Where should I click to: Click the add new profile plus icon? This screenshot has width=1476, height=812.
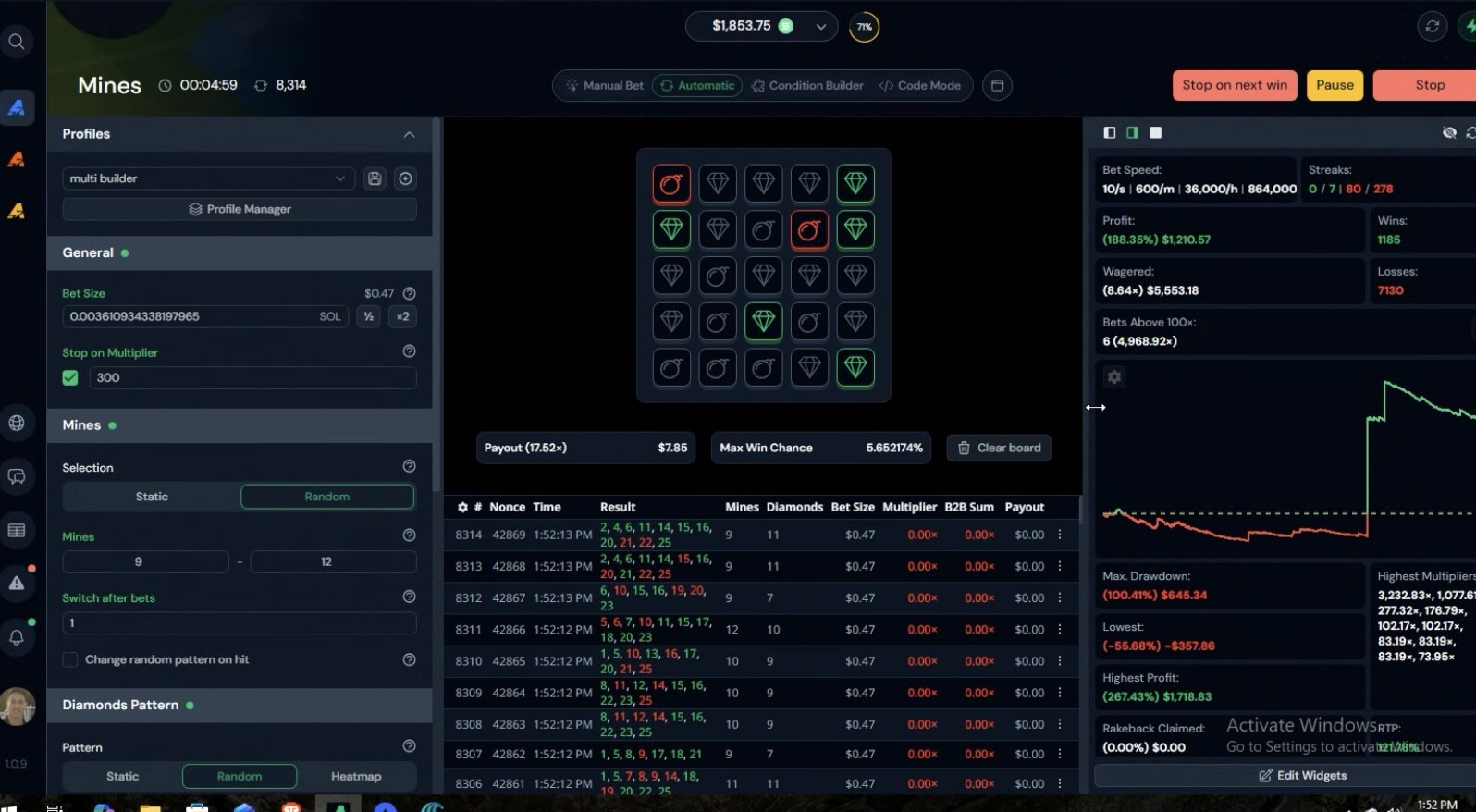point(405,178)
